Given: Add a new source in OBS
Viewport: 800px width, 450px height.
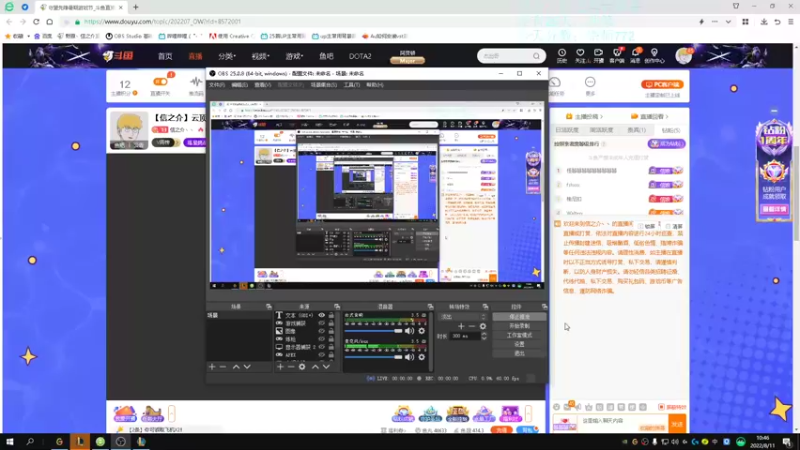Looking at the screenshot, I should click(x=280, y=367).
